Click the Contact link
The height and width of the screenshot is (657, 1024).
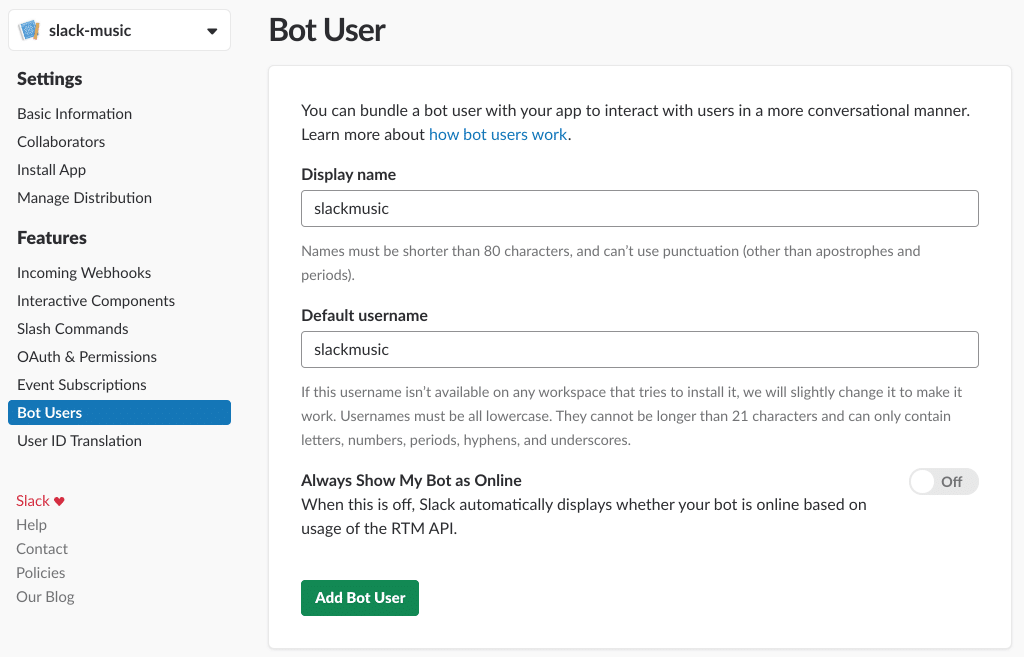click(42, 549)
